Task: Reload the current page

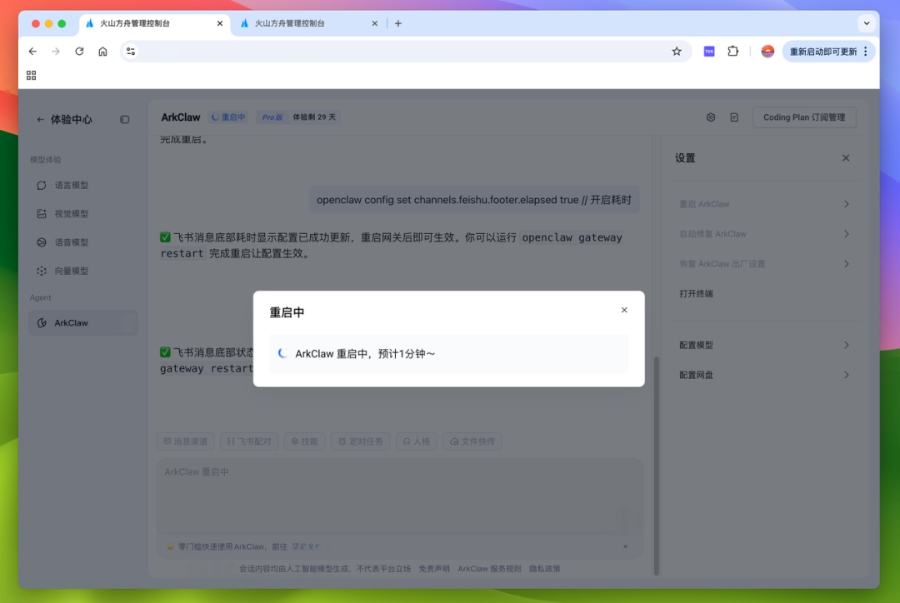Action: pos(79,51)
